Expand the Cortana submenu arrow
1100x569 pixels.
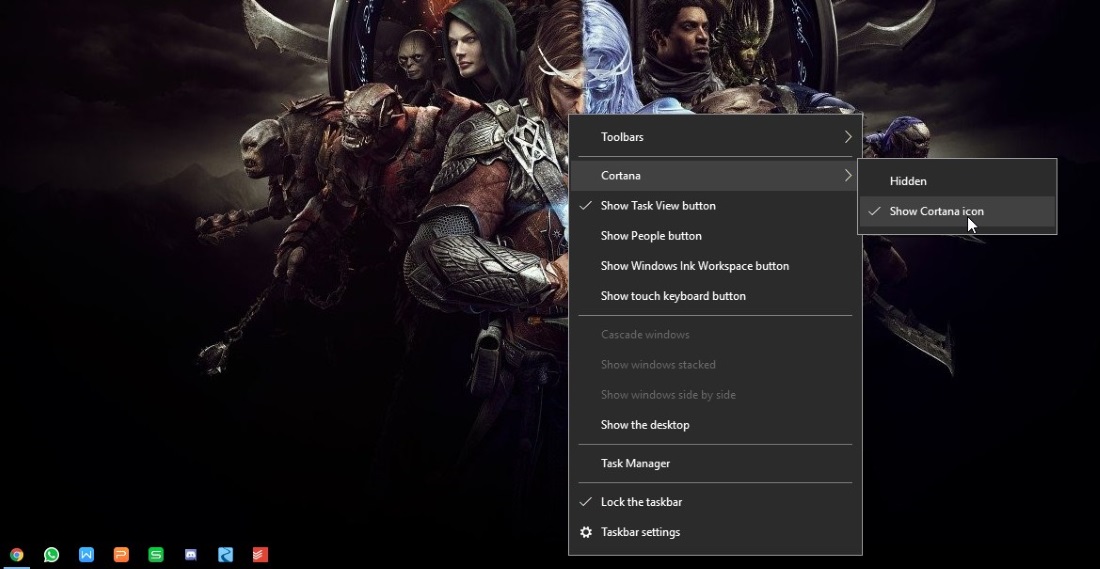click(x=847, y=175)
